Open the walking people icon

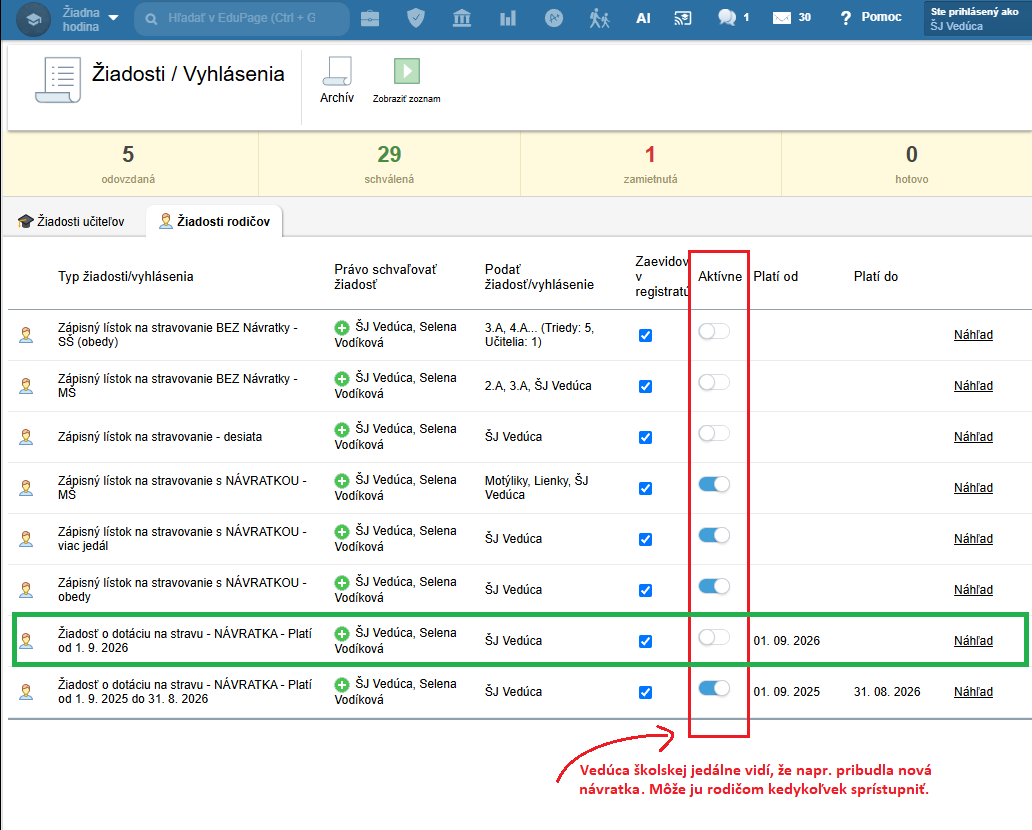(599, 18)
